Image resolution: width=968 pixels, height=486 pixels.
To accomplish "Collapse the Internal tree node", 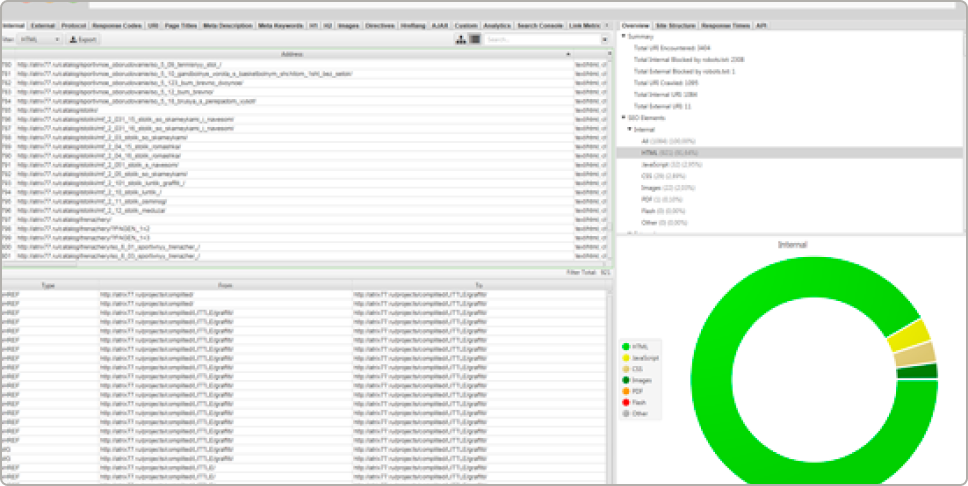I will tap(630, 129).
